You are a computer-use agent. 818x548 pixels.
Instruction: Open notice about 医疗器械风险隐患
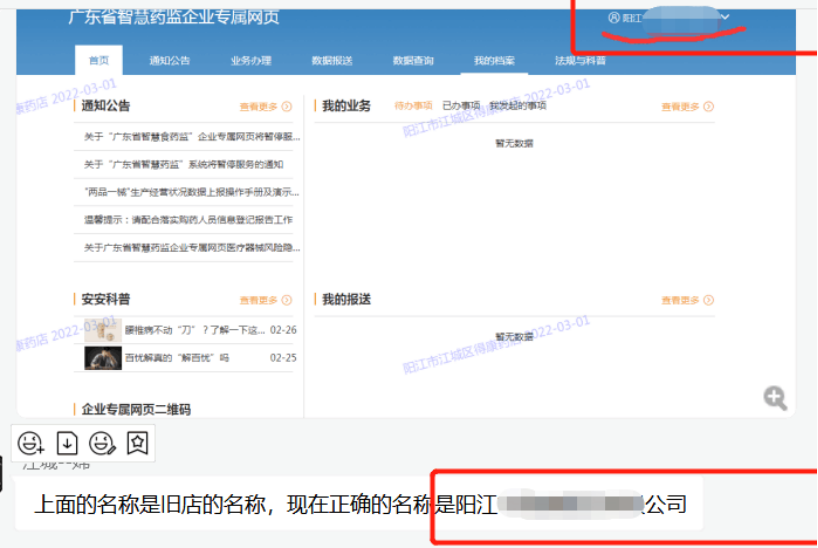192,247
